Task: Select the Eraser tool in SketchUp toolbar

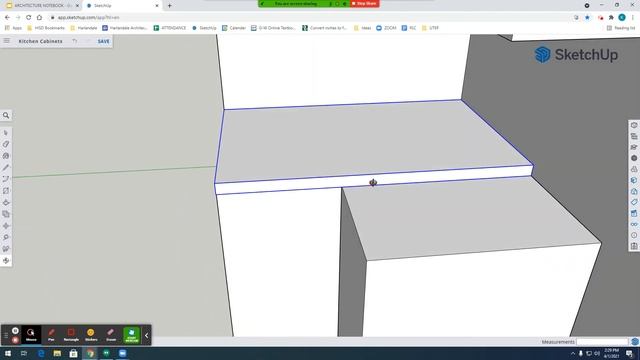Action: point(6,144)
